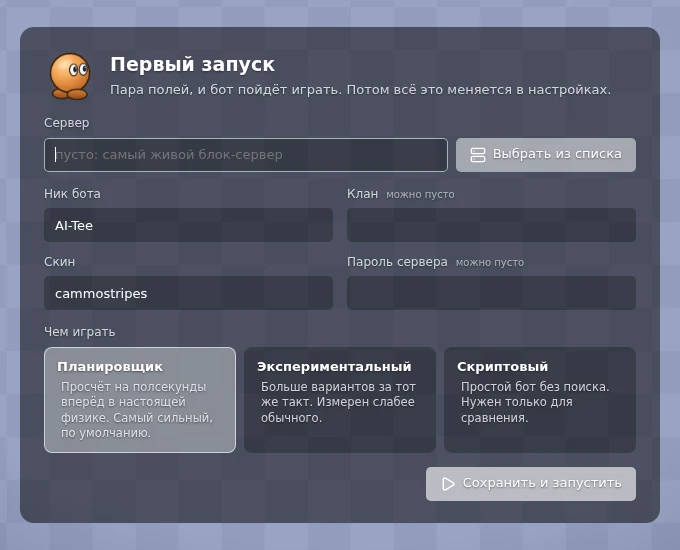Viewport: 680px width, 550px height.
Task: Click Сохранить и запустить button
Action: tap(531, 484)
